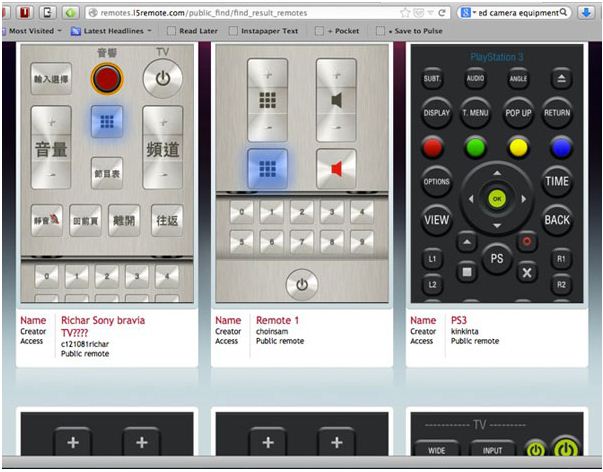This screenshot has height=472, width=603.
Task: Click the INPUT button on bottom TV remote
Action: 493,449
